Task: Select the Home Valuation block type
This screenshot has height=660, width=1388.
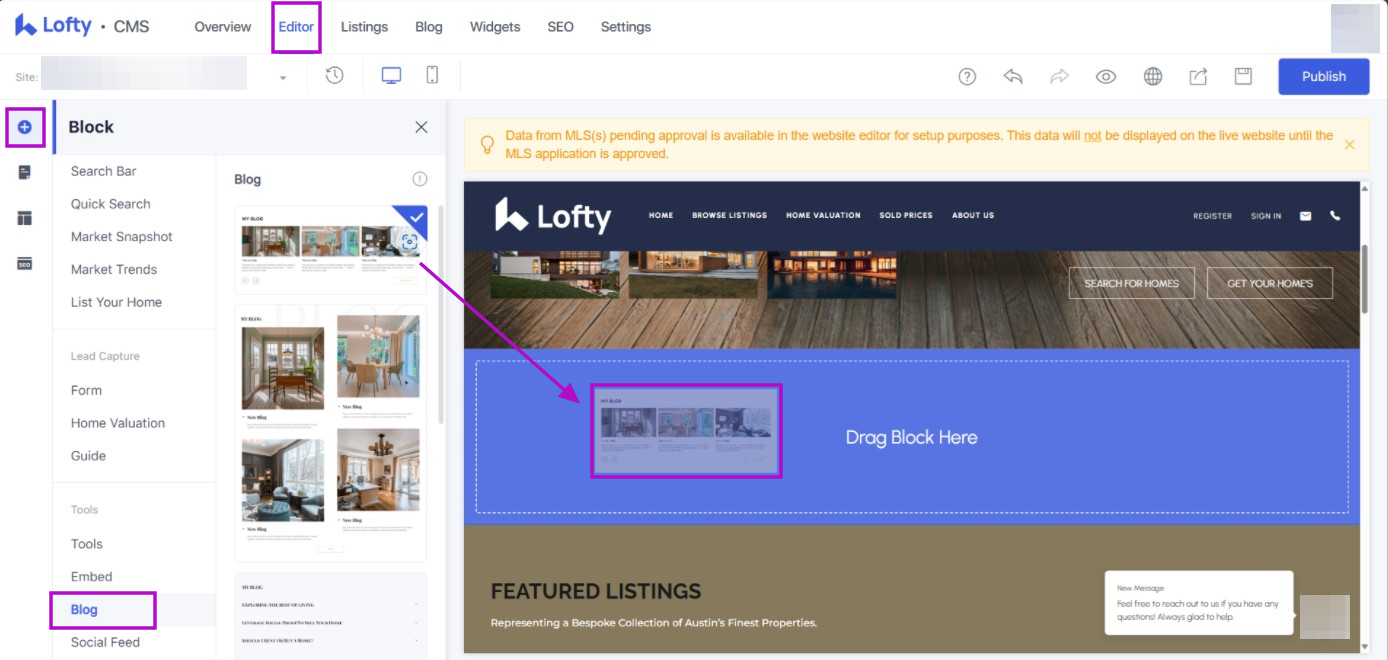Action: (118, 423)
